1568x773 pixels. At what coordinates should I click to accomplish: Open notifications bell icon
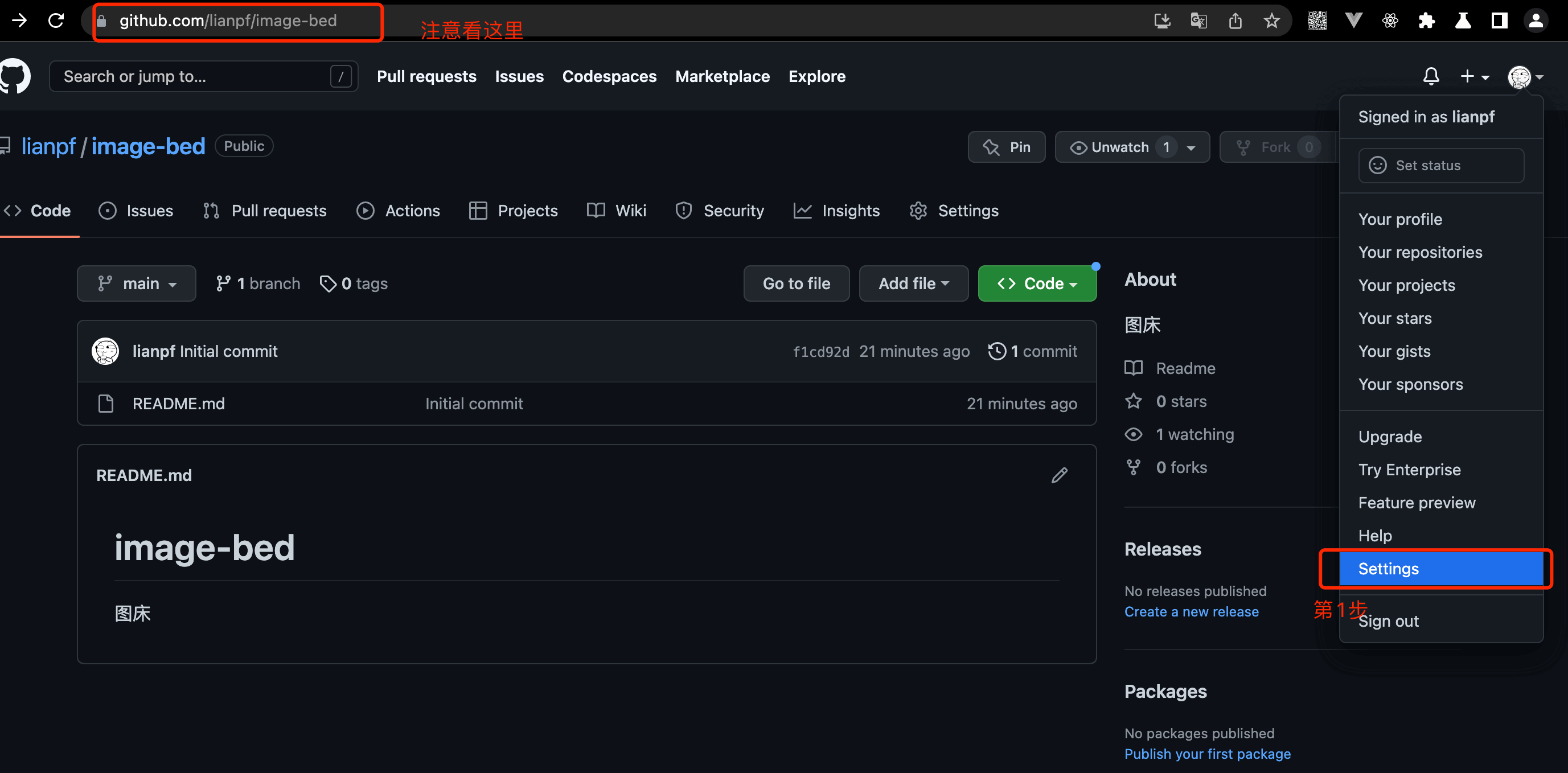[1431, 77]
